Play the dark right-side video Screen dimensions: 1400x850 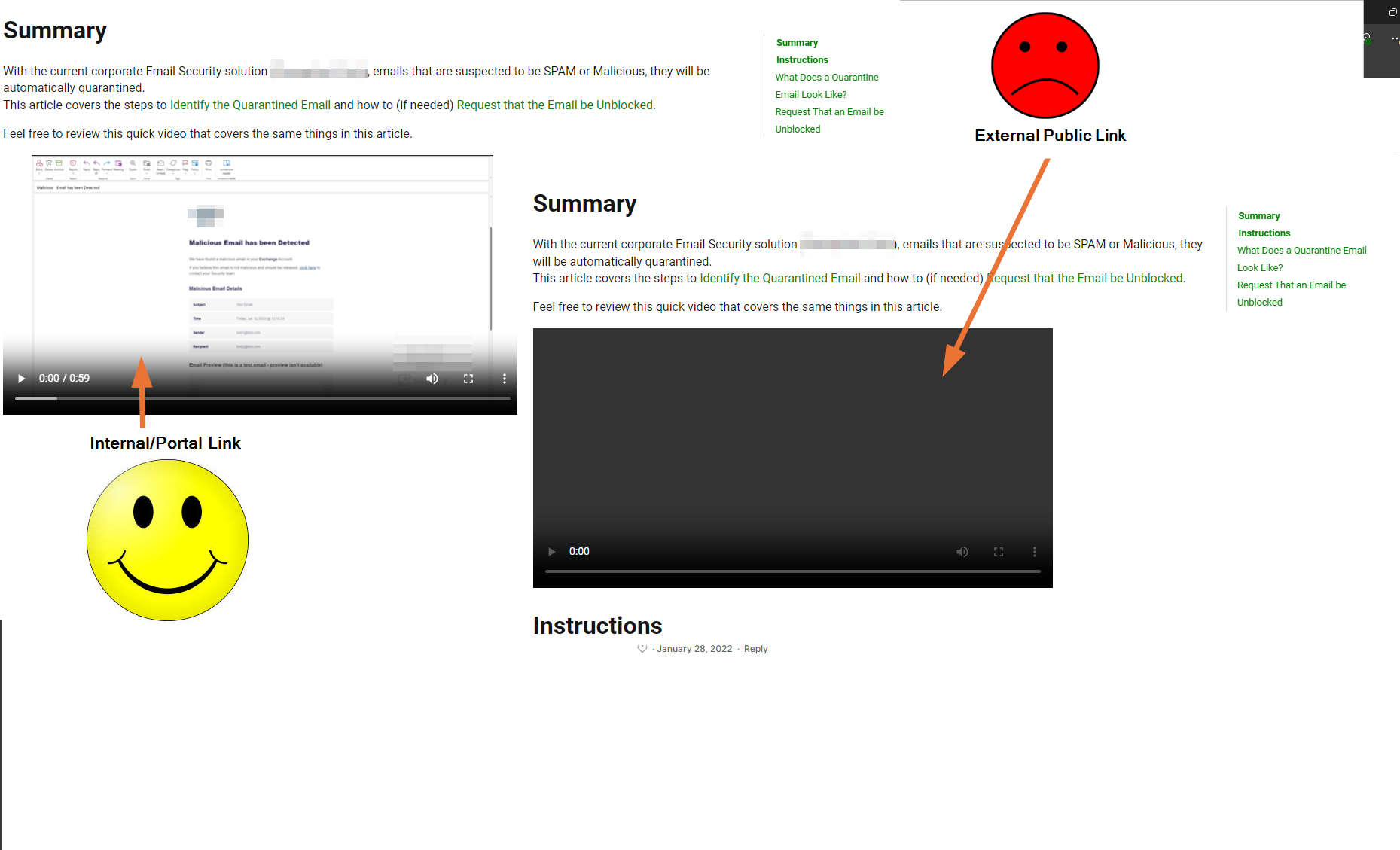point(552,552)
